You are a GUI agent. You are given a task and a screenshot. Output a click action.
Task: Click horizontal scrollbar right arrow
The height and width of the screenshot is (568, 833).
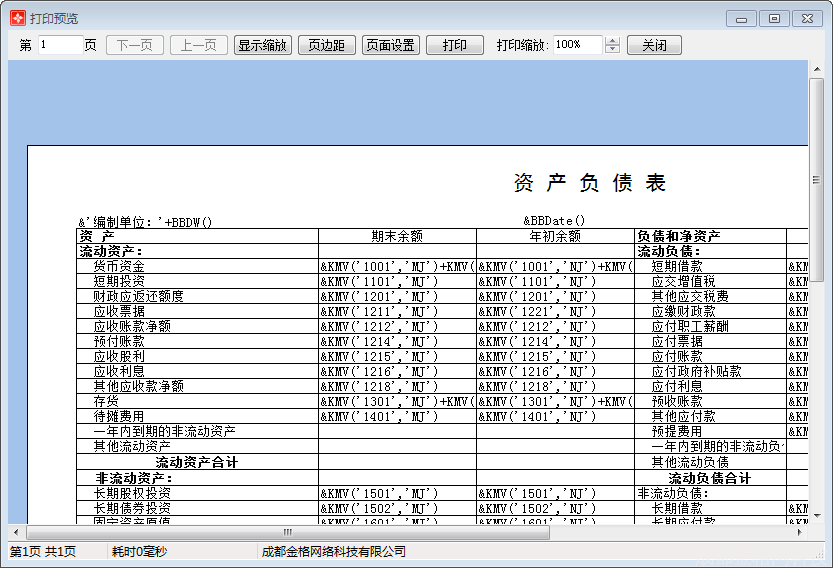[800, 532]
